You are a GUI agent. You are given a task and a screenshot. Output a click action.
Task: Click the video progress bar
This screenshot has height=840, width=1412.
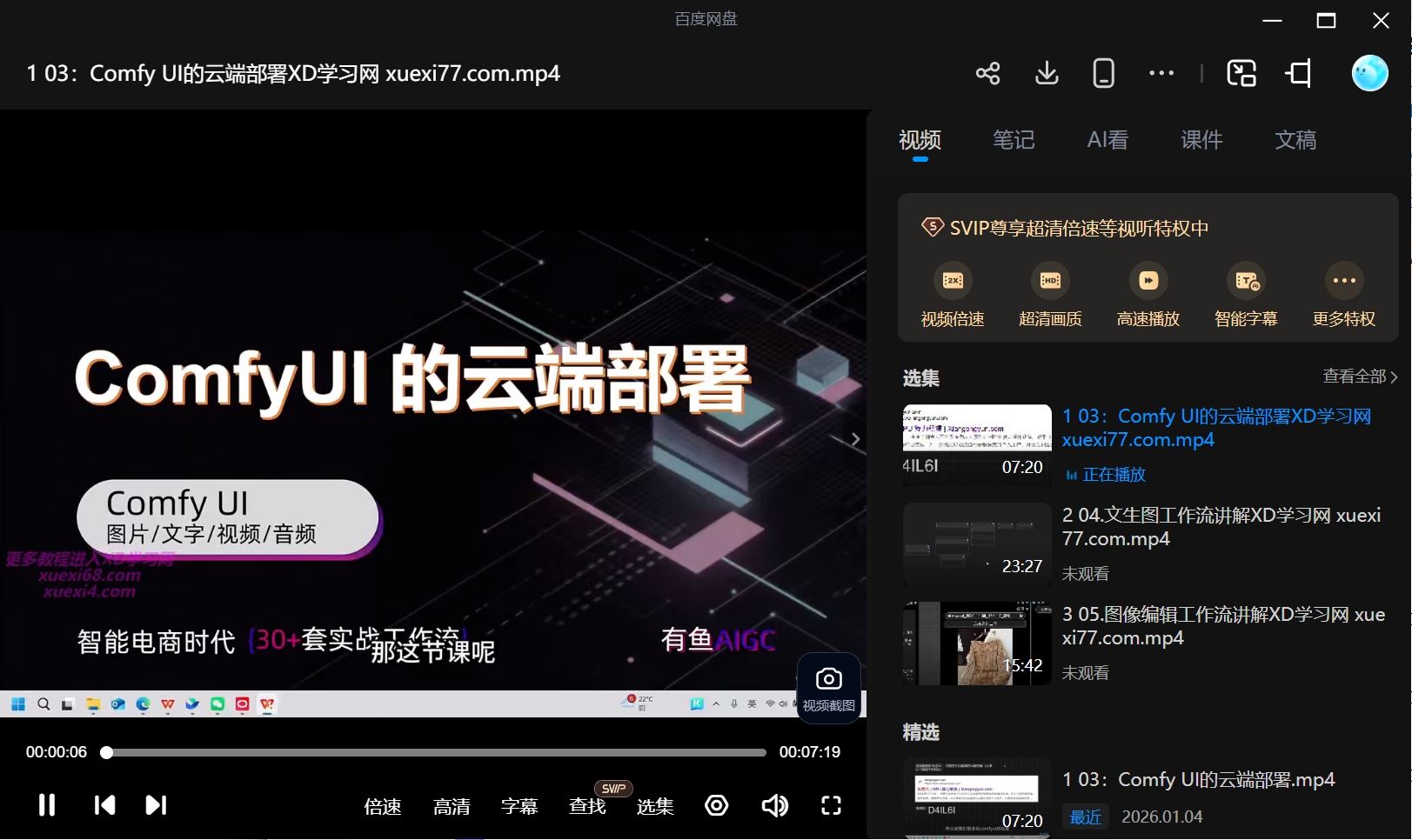pos(435,752)
